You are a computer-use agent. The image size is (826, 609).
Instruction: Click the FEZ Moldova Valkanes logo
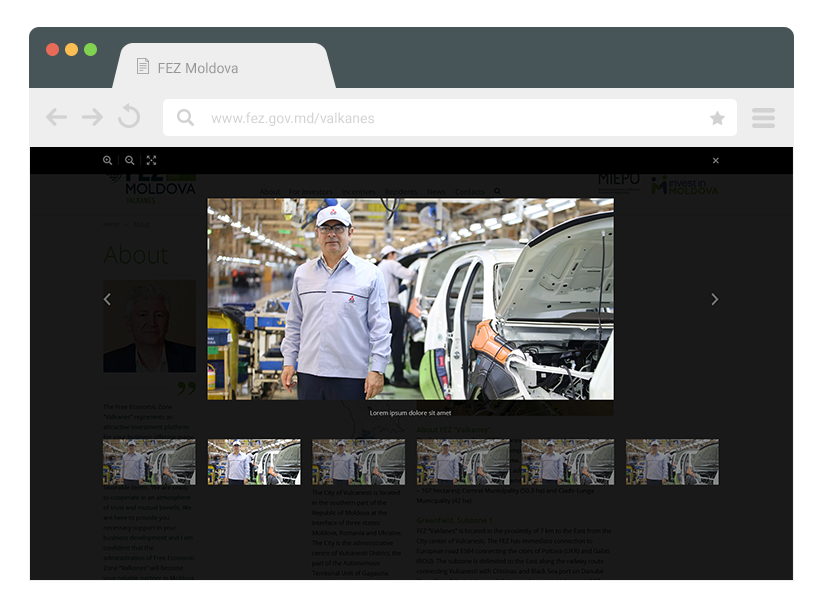[x=151, y=188]
